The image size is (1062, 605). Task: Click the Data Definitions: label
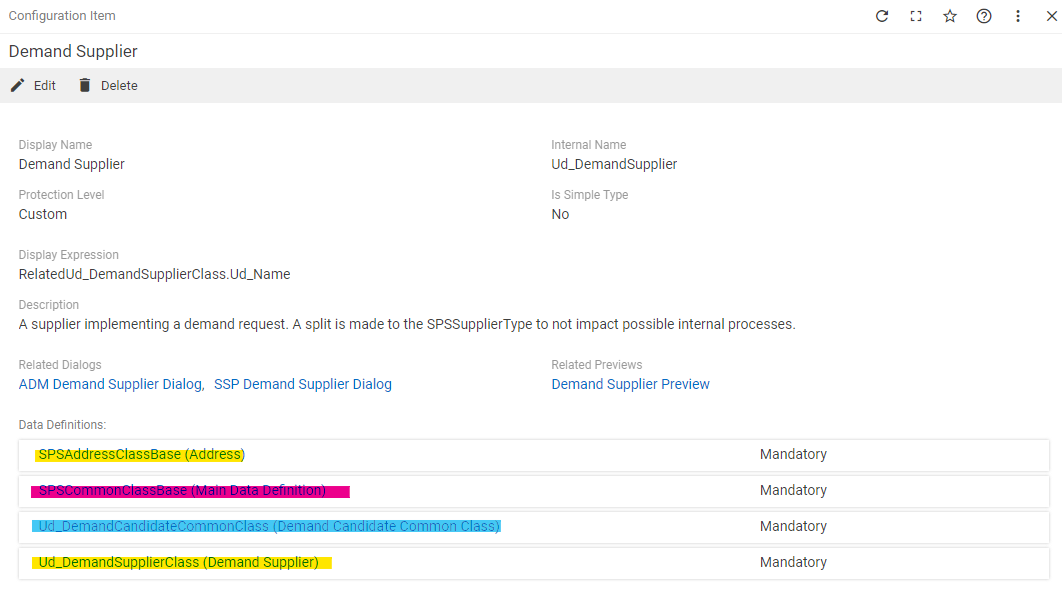click(x=62, y=425)
